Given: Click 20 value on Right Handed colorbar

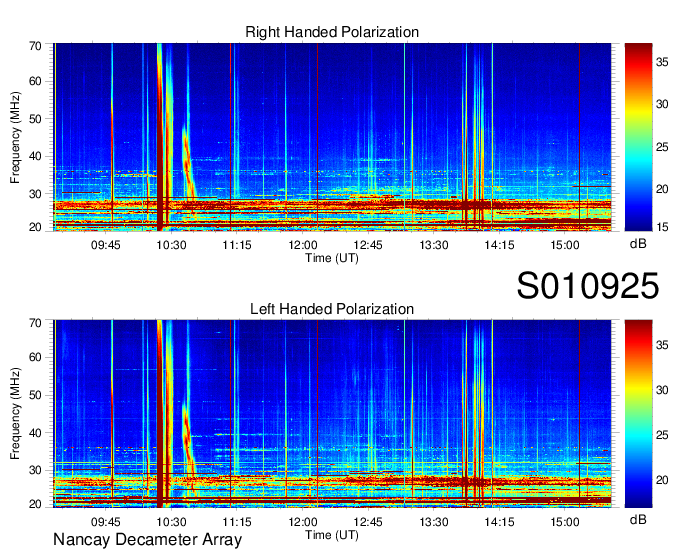Looking at the screenshot, I should coord(662,189).
